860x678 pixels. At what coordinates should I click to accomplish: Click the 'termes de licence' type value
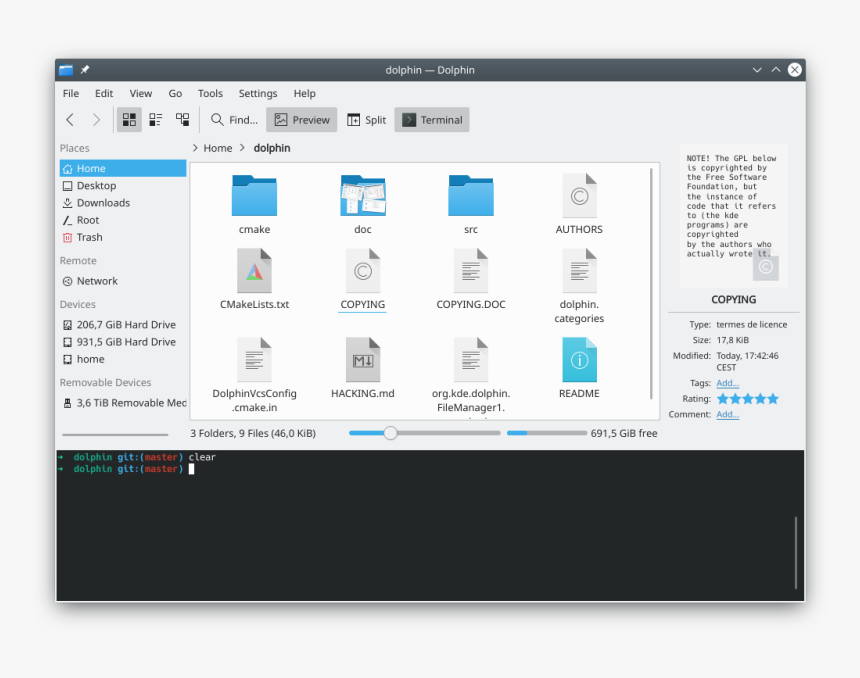tap(751, 325)
